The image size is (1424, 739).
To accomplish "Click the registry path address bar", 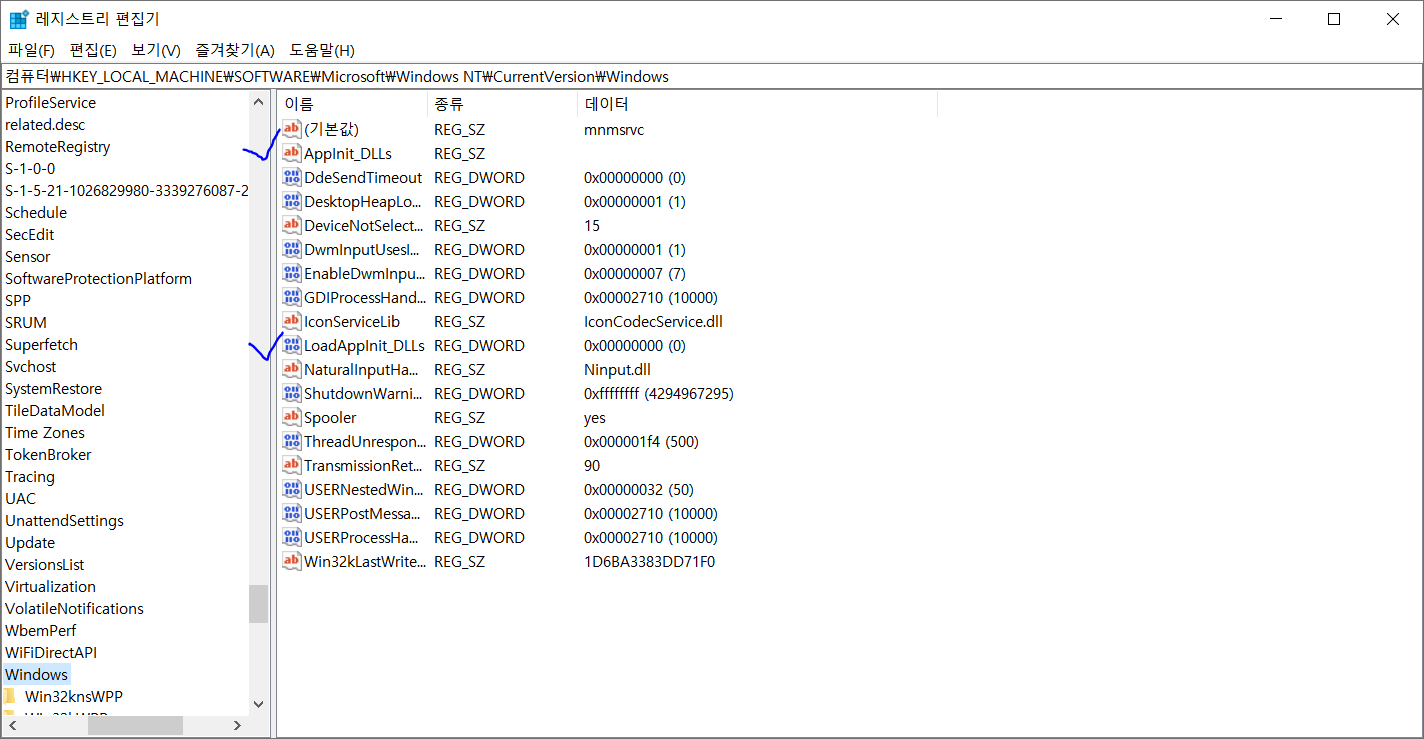I will pos(712,76).
